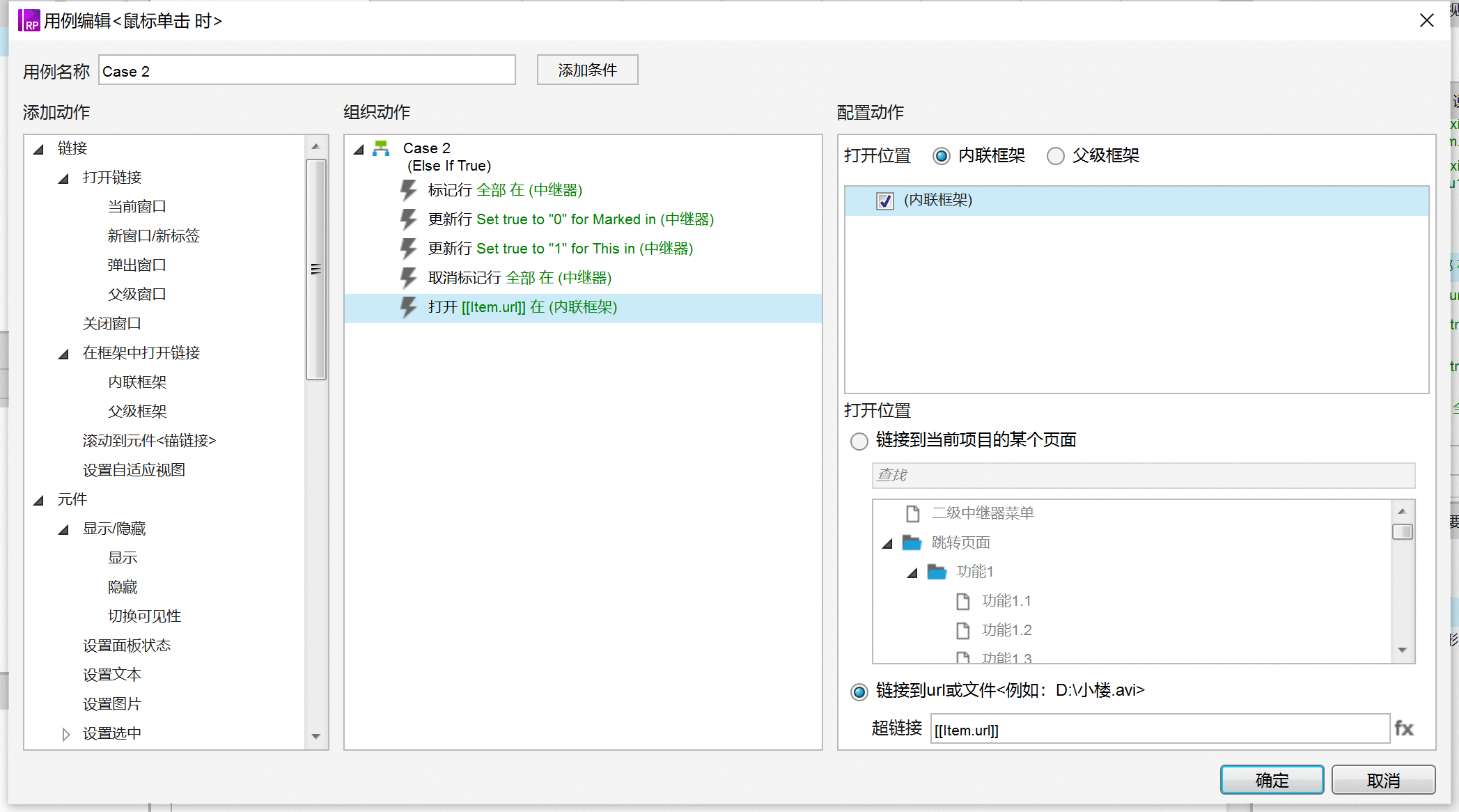Click the fx formula button beside hyperlink field
This screenshot has height=812, width=1459.
tap(1404, 729)
